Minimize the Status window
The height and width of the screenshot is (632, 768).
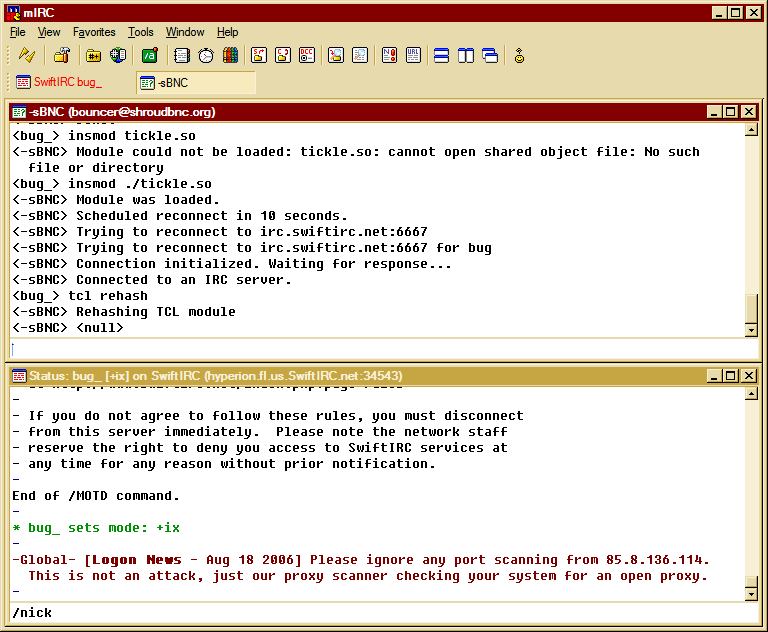[715, 376]
